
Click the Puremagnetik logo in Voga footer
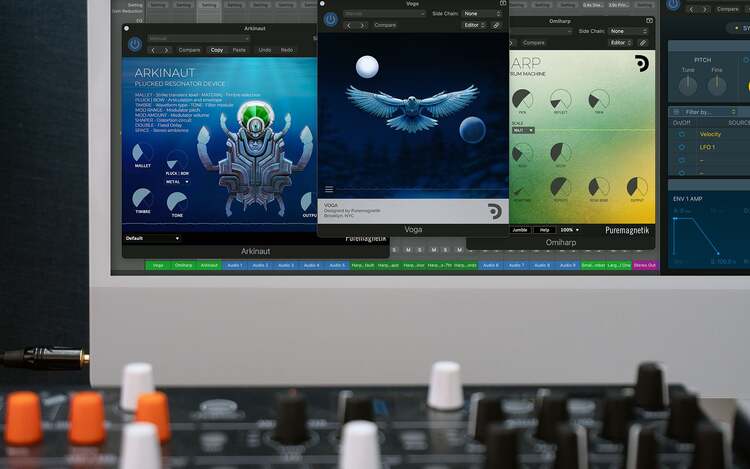click(495, 211)
